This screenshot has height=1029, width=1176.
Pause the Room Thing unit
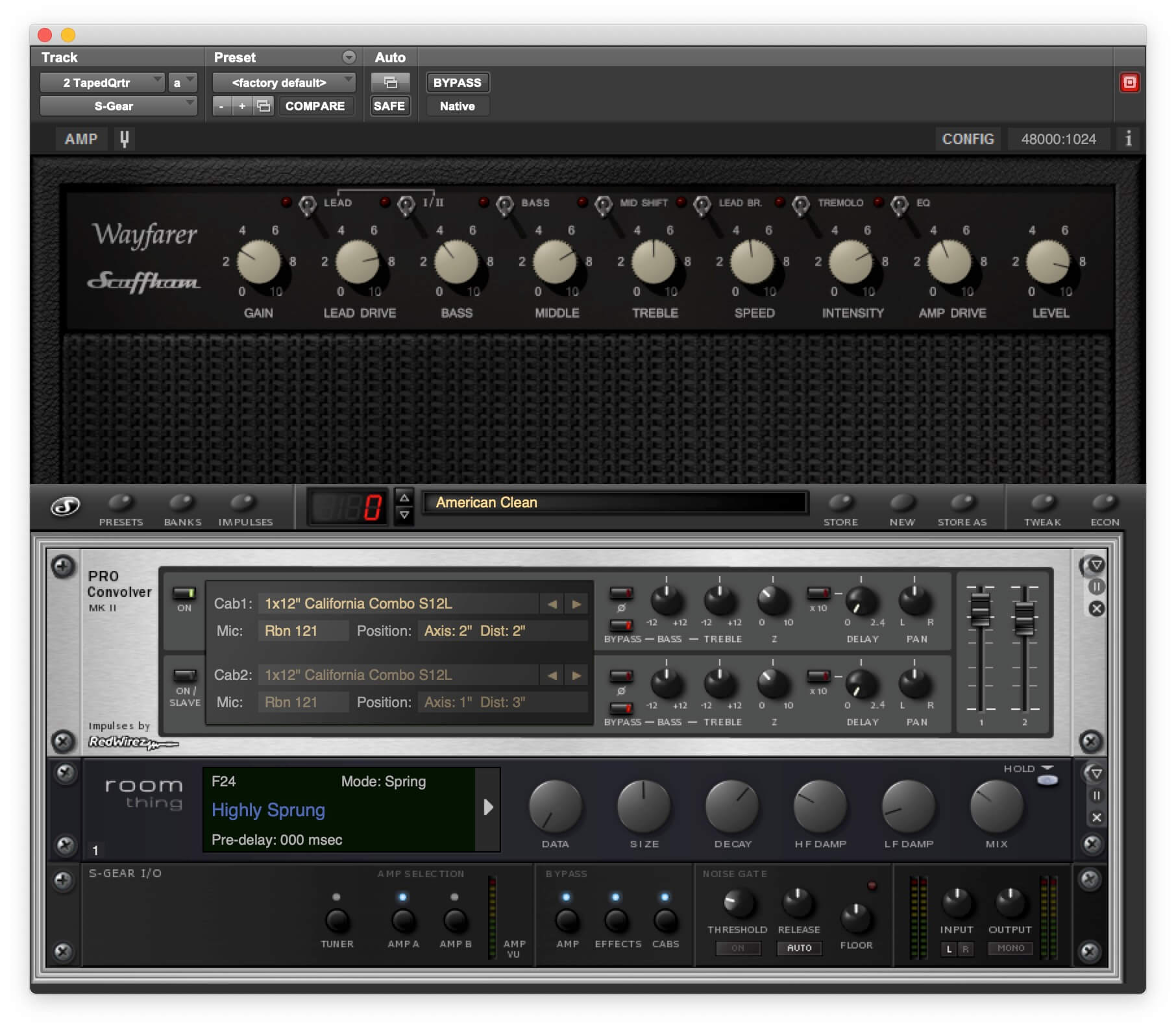[1096, 796]
